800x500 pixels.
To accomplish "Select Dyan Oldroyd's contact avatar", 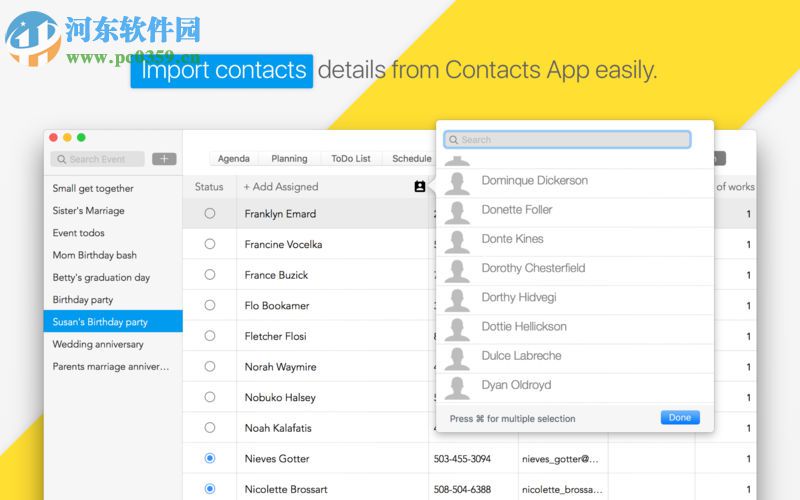I will (457, 388).
